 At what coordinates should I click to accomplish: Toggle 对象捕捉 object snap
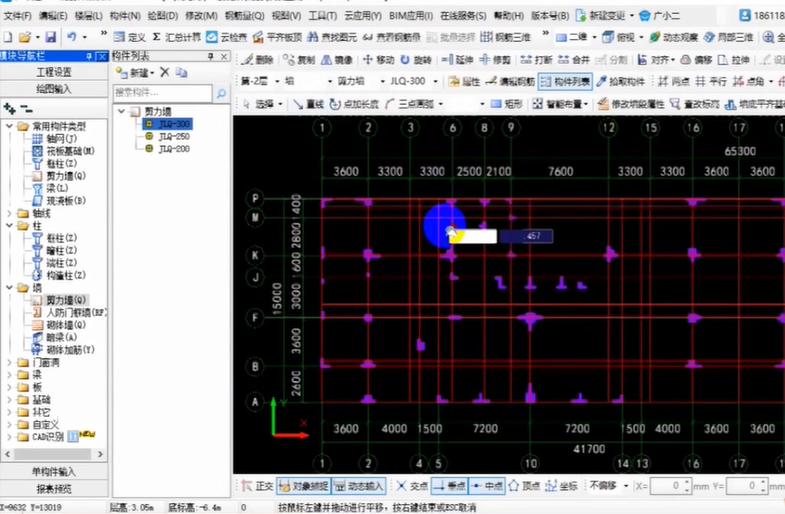pos(304,486)
